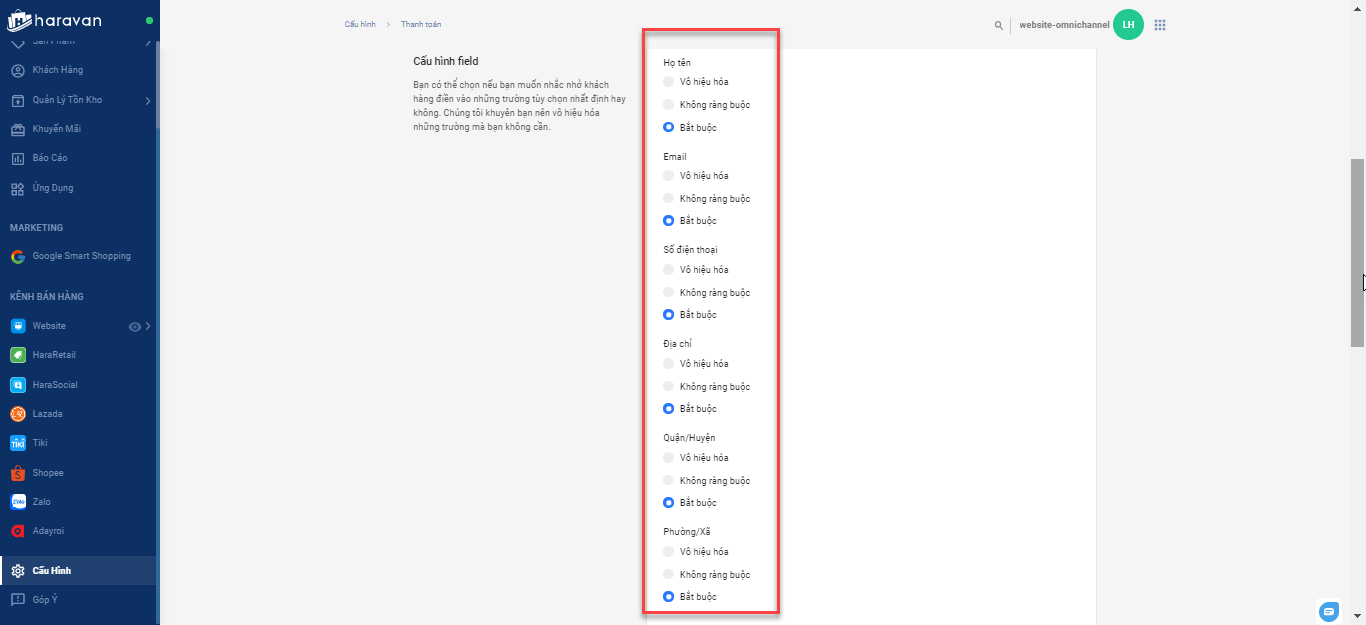The width and height of the screenshot is (1366, 625).
Task: Open the chat support bubble icon
Action: [1328, 611]
